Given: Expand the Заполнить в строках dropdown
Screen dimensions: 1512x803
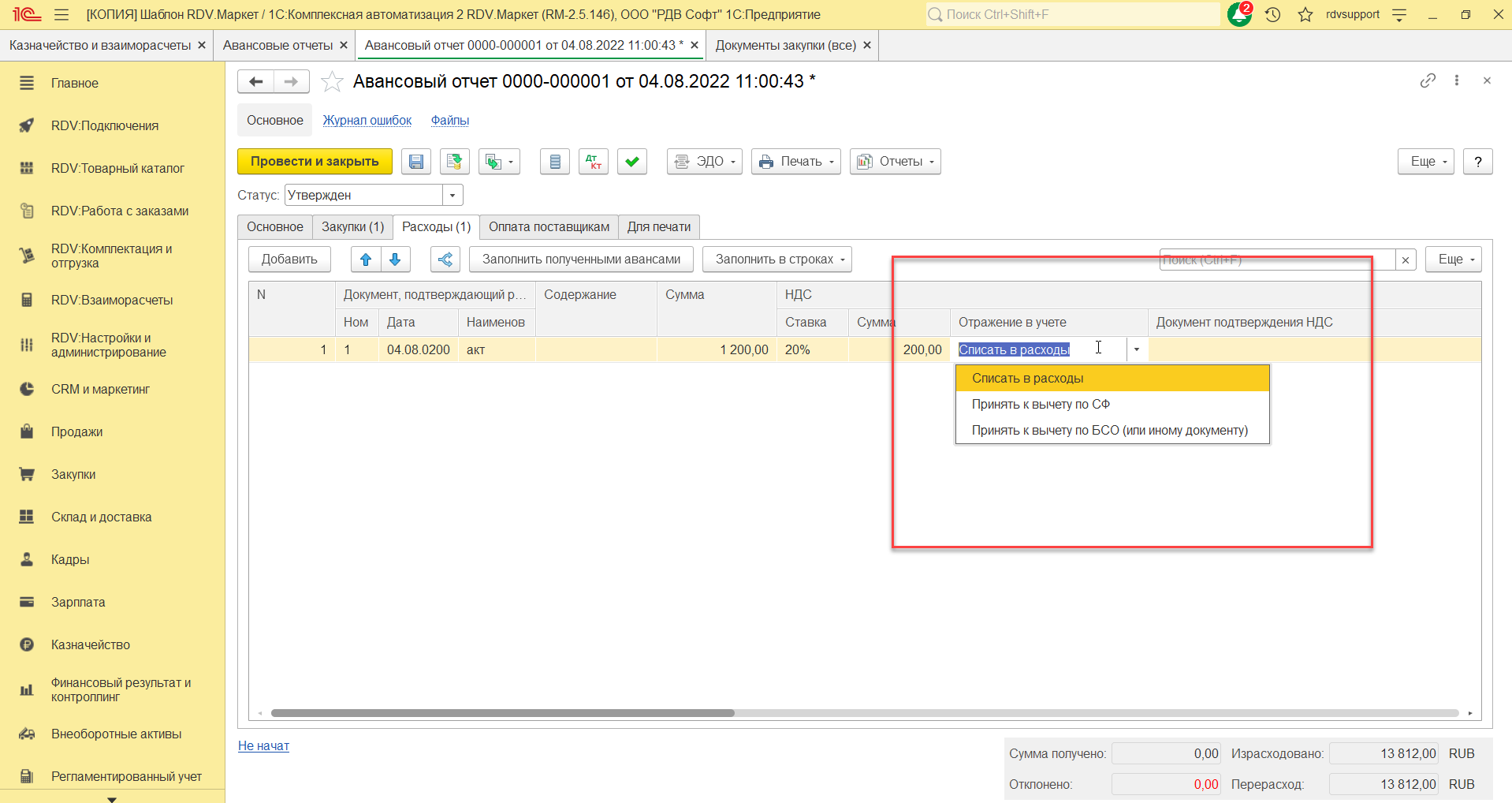Looking at the screenshot, I should coord(776,260).
